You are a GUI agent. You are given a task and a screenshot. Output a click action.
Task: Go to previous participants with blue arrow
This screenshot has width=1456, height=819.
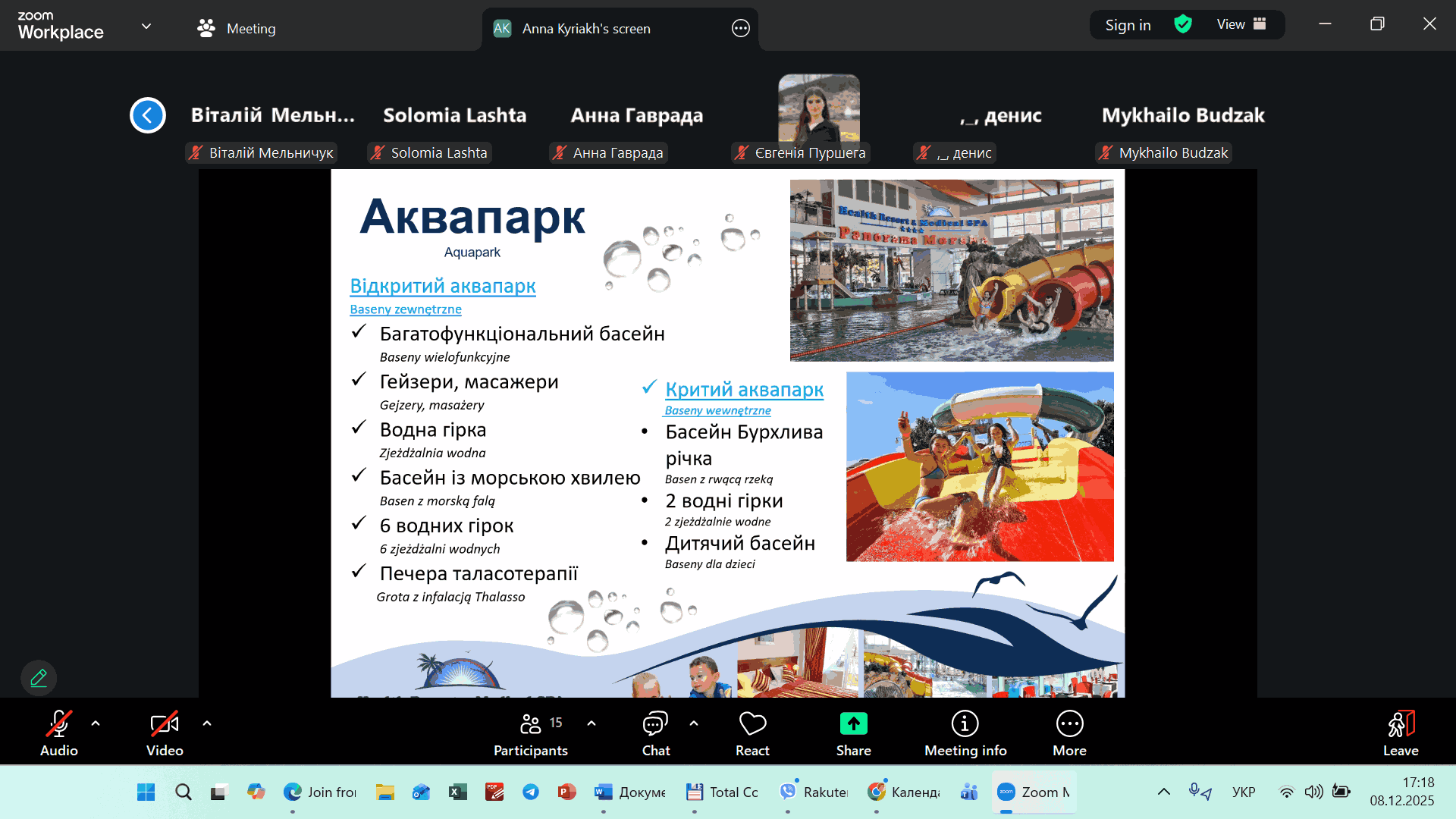coord(148,115)
